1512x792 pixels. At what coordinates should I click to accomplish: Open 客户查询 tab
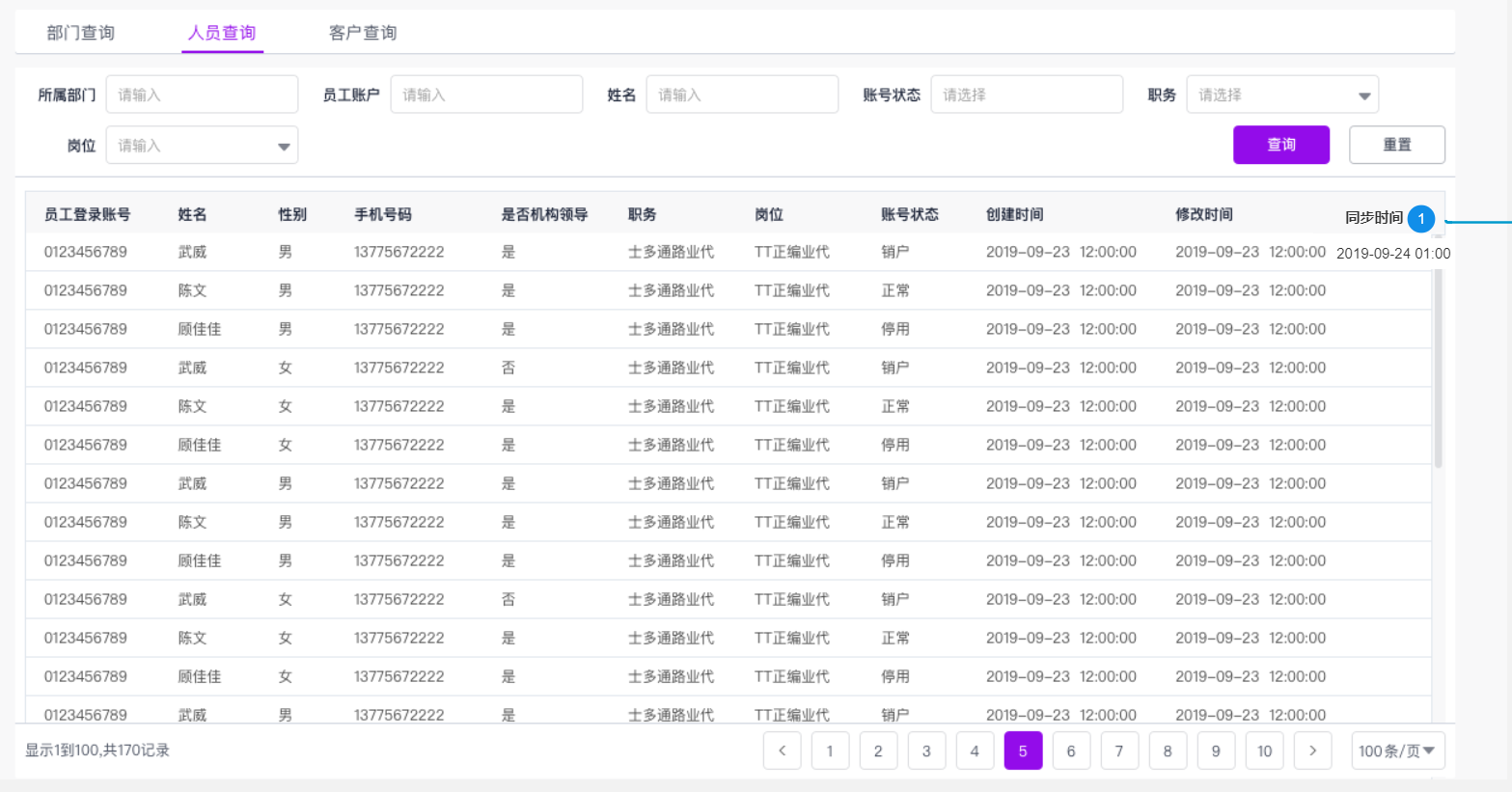363,33
